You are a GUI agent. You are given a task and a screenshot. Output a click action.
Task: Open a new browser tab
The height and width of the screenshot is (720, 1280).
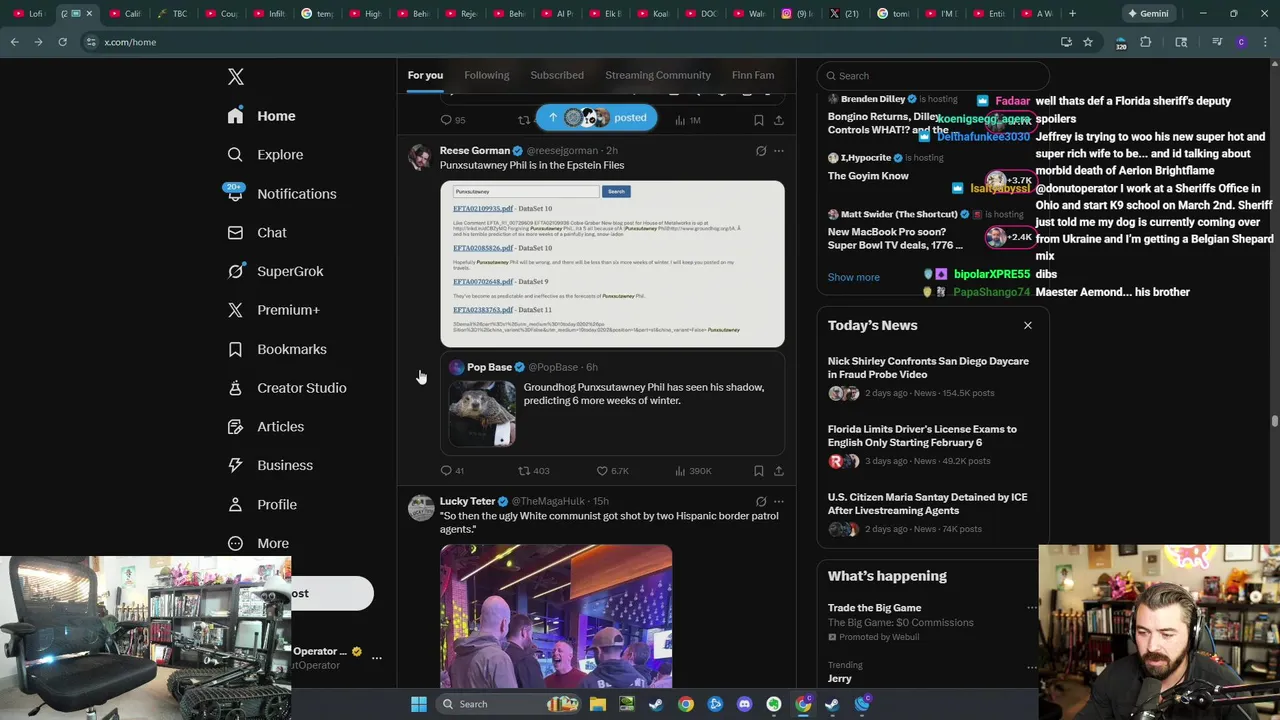[x=1072, y=14]
